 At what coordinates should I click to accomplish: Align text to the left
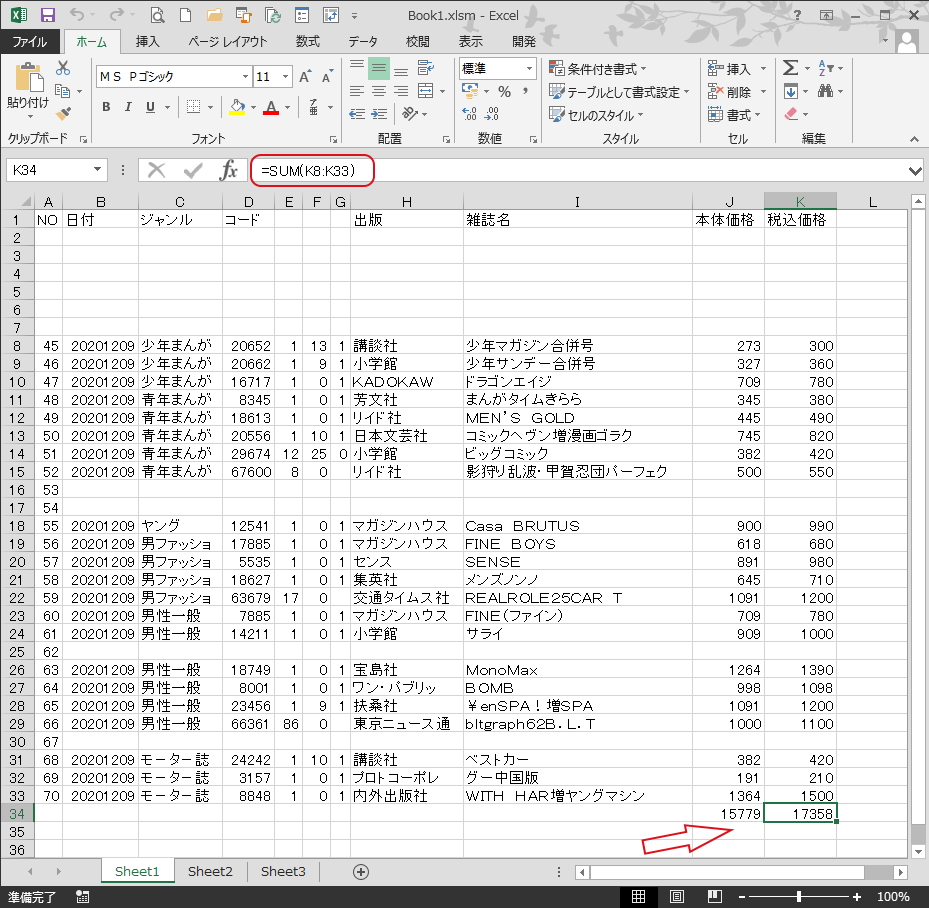click(x=357, y=91)
